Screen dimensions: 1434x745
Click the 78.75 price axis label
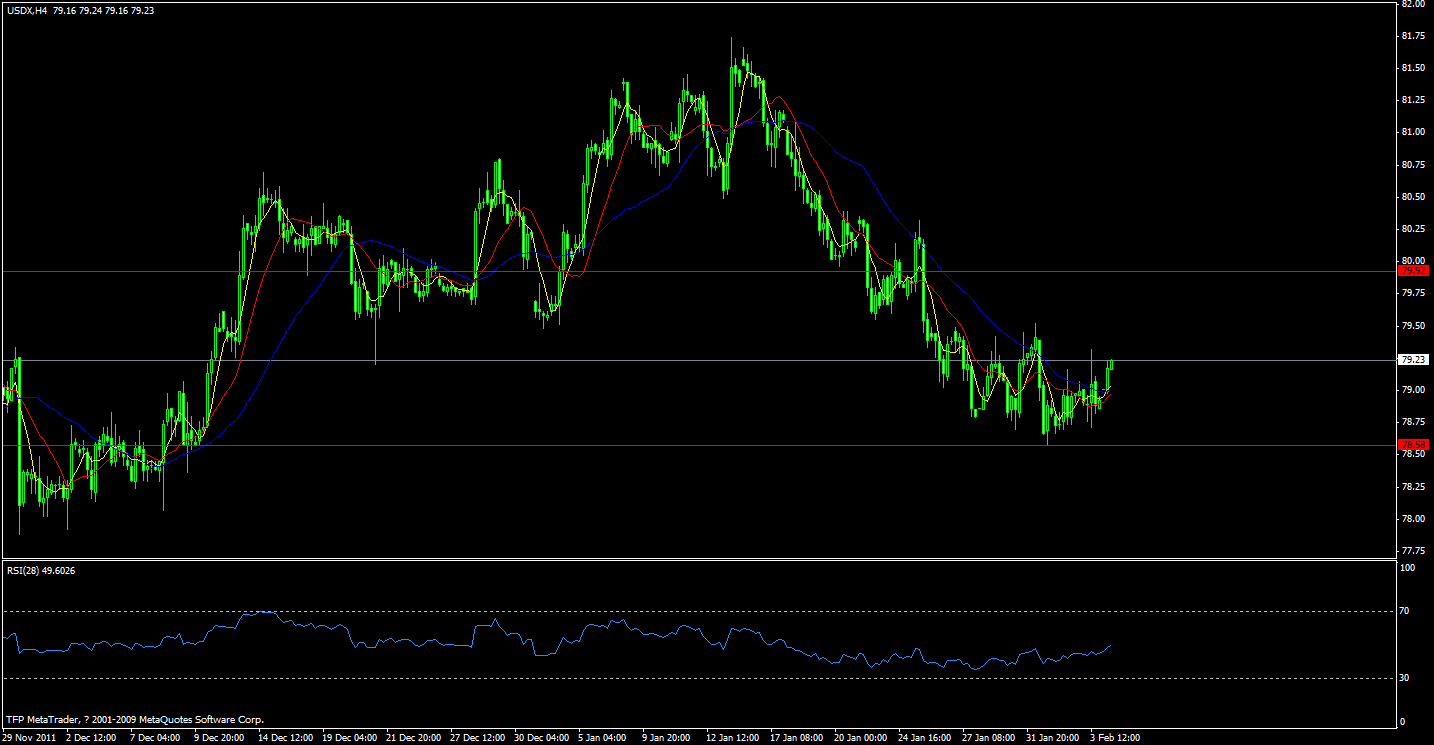(x=1413, y=422)
